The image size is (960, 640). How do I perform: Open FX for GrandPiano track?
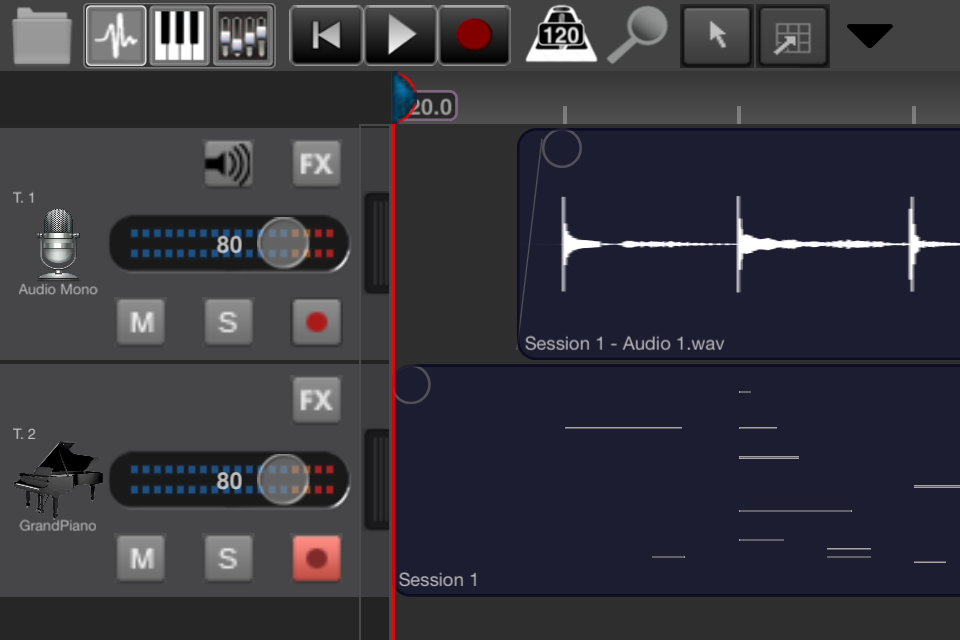pos(316,401)
